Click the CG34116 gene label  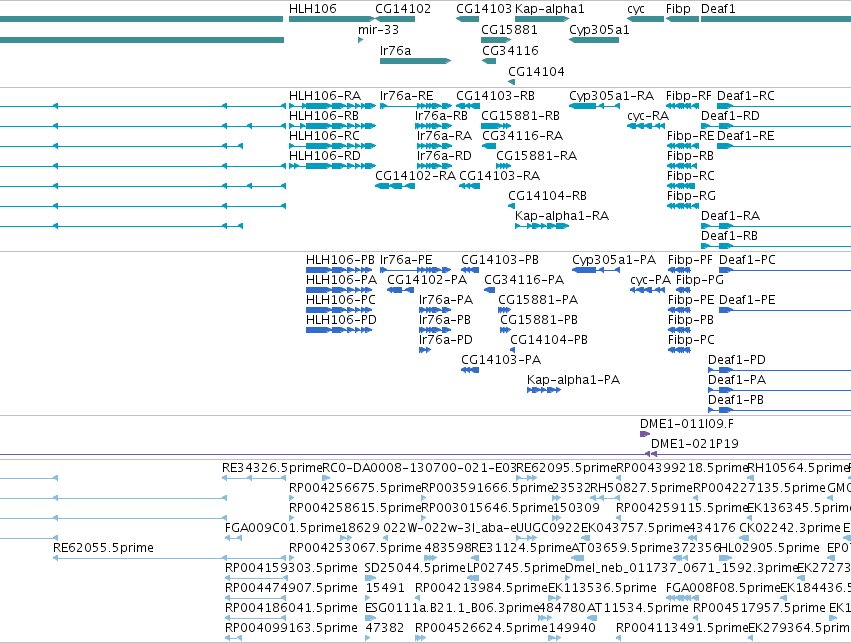coord(510,51)
